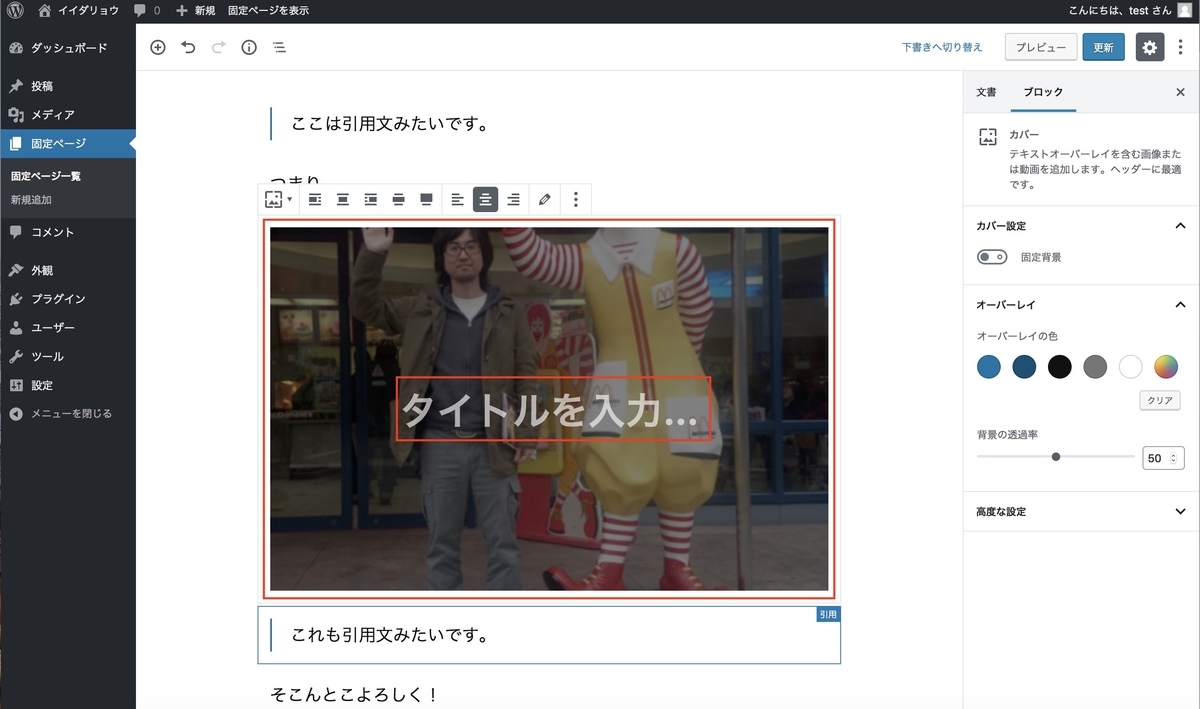This screenshot has height=709, width=1200.
Task: Collapse the カバー設定 panel
Action: coord(1081,226)
